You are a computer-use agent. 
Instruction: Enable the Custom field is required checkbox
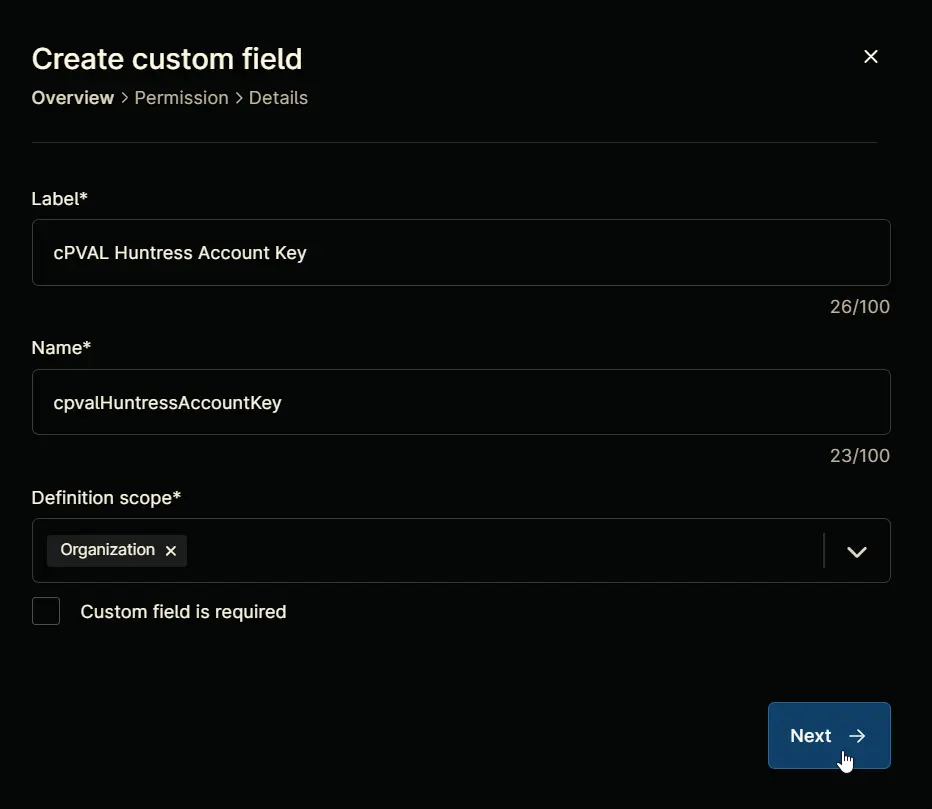(x=46, y=611)
